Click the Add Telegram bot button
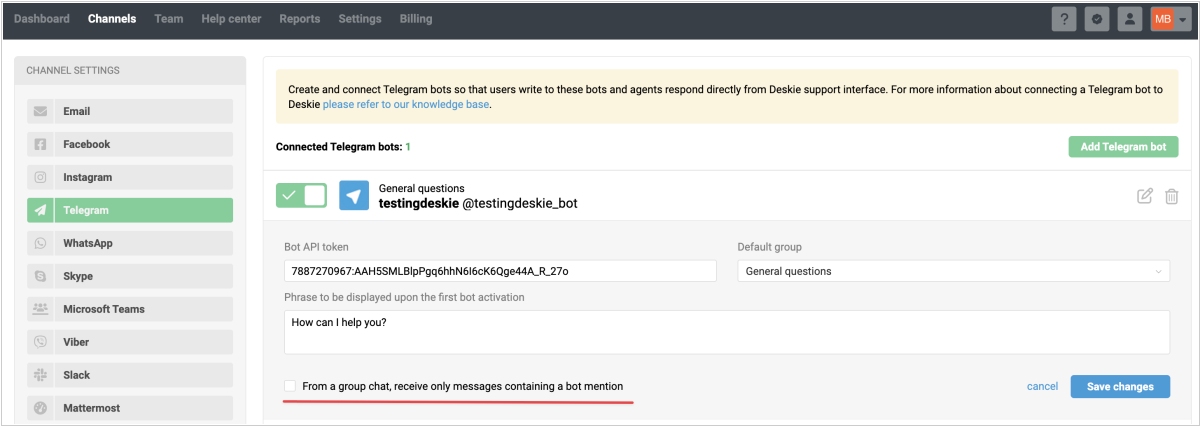 pyautogui.click(x=1123, y=147)
